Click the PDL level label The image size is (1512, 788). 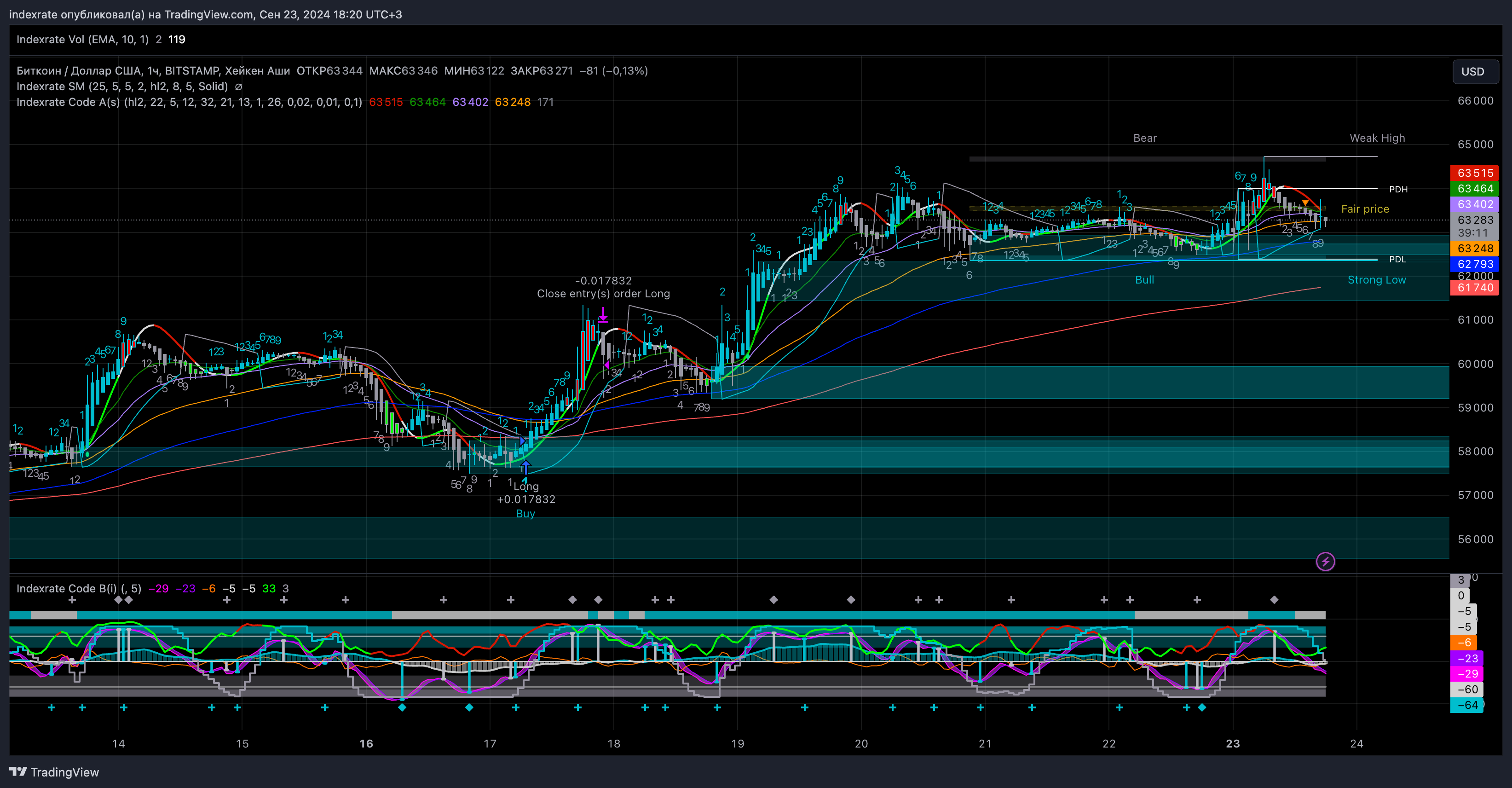(1397, 259)
